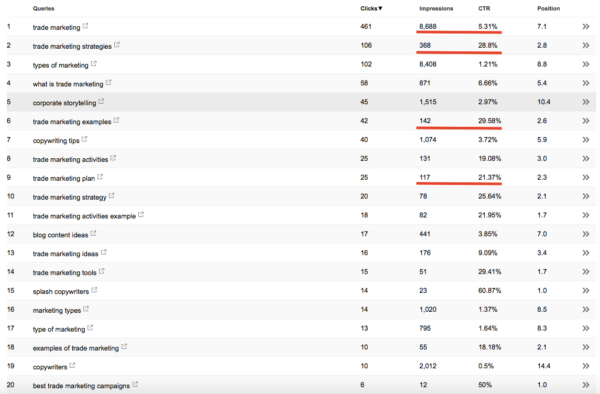Viewport: 600px width, 394px height.
Task: Open the 'marketing types' query link
Action: [x=57, y=310]
